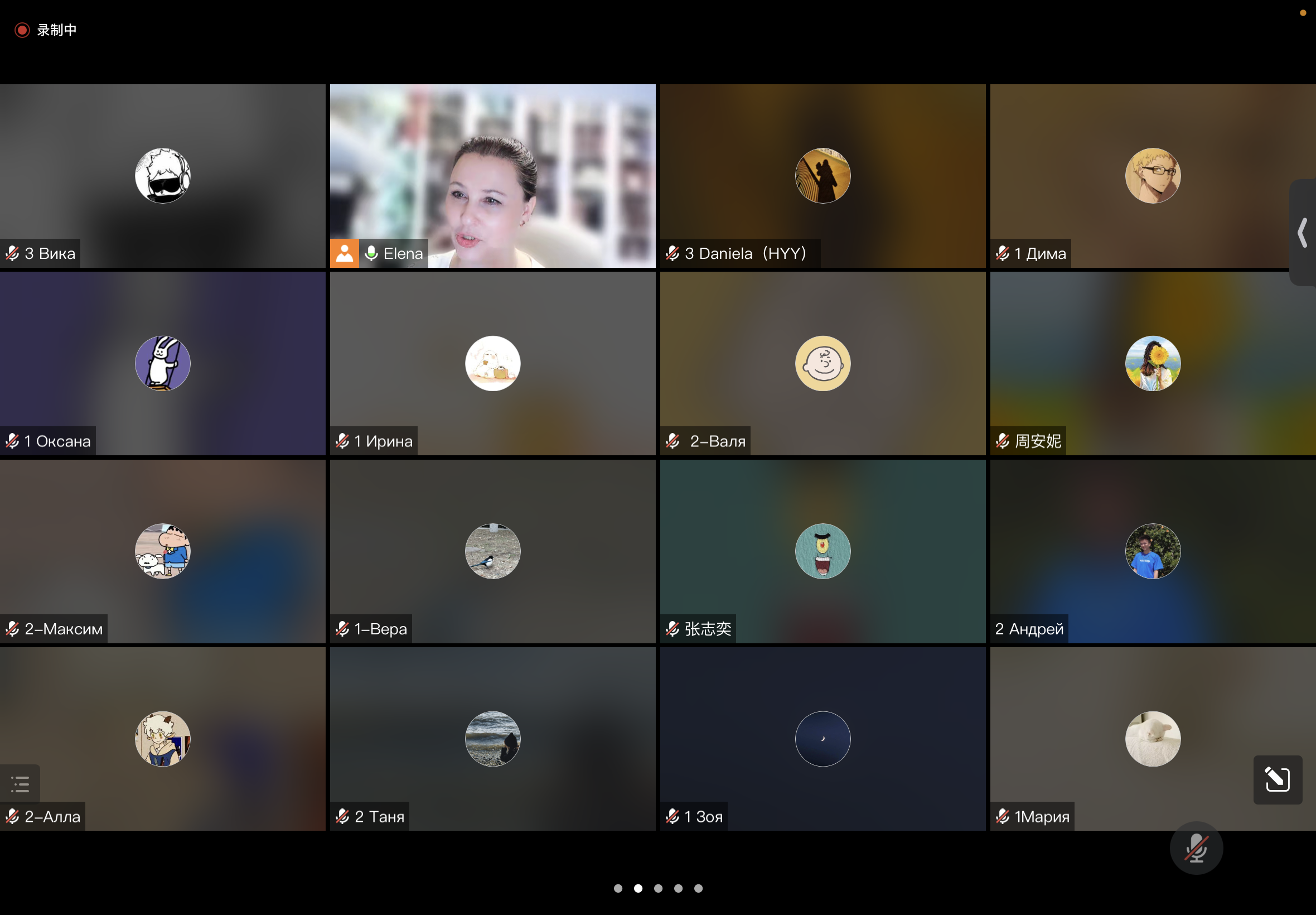Click the Charlie Brown avatar of 2–Валя
Screen dimensions: 1316x915
822,363
